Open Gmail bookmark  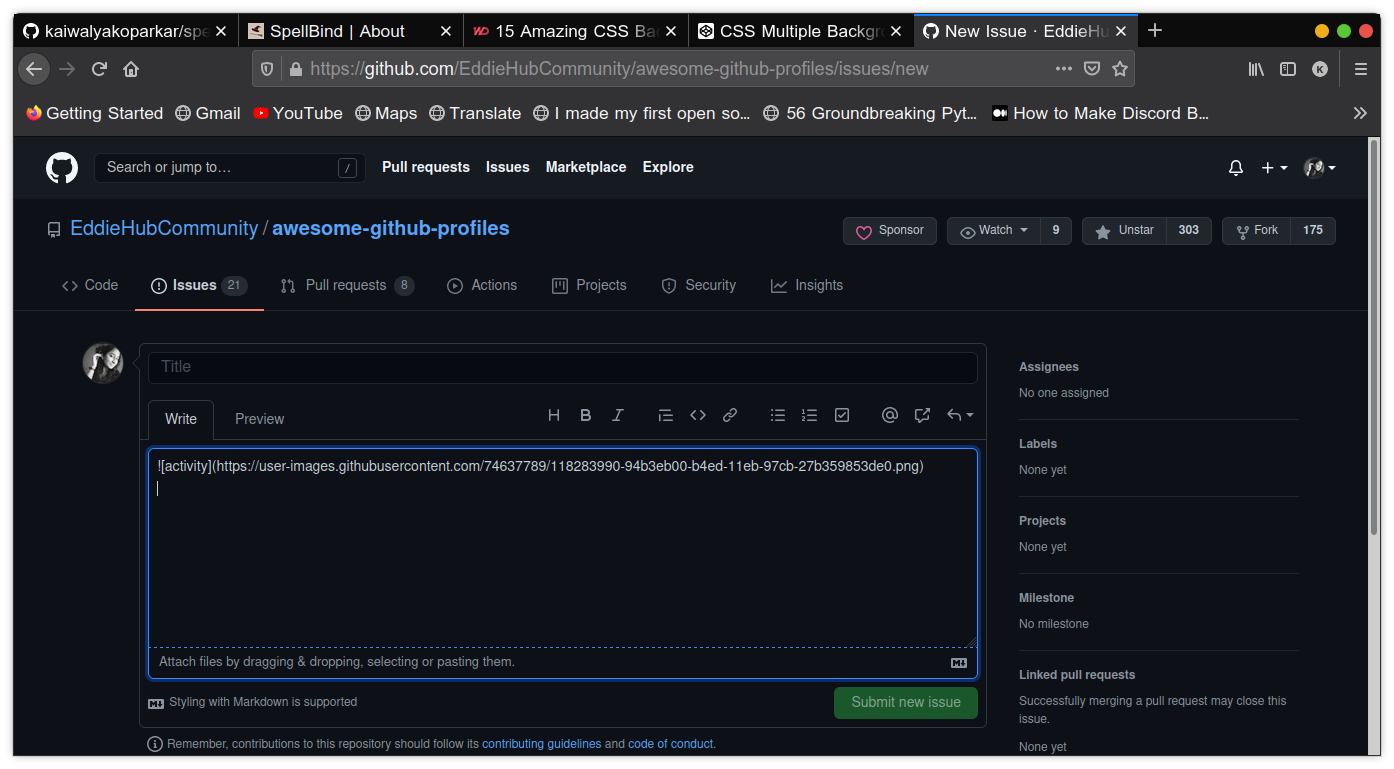coord(208,113)
